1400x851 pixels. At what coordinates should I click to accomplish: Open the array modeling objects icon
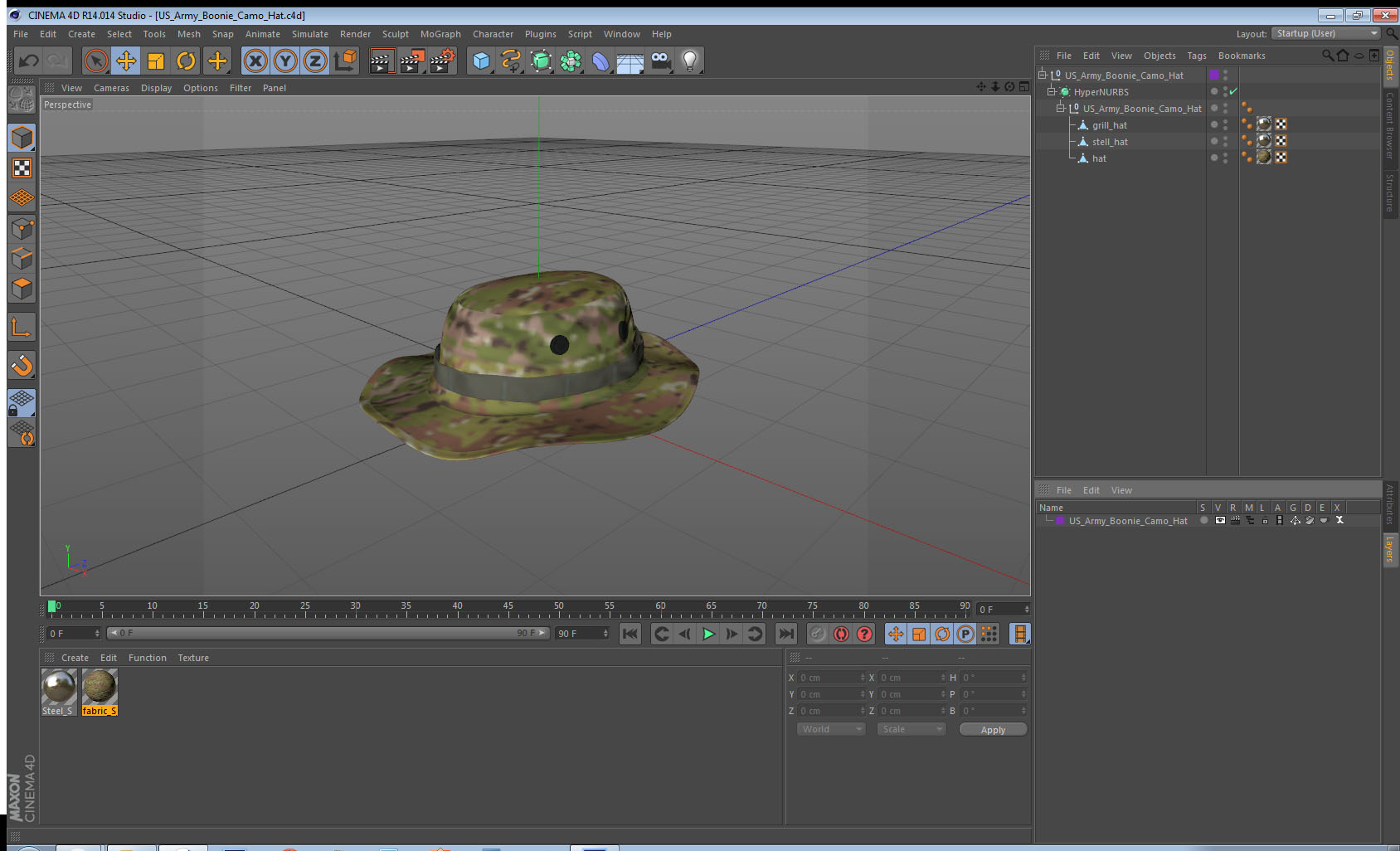click(571, 61)
